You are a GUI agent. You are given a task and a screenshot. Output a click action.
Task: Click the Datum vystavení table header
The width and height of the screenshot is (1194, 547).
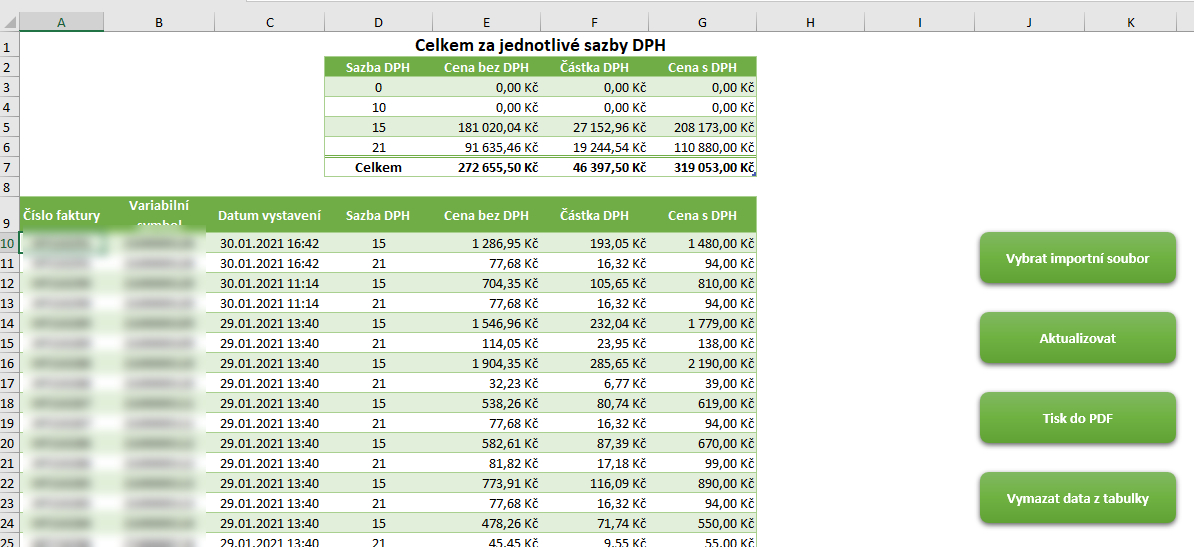[x=270, y=216]
